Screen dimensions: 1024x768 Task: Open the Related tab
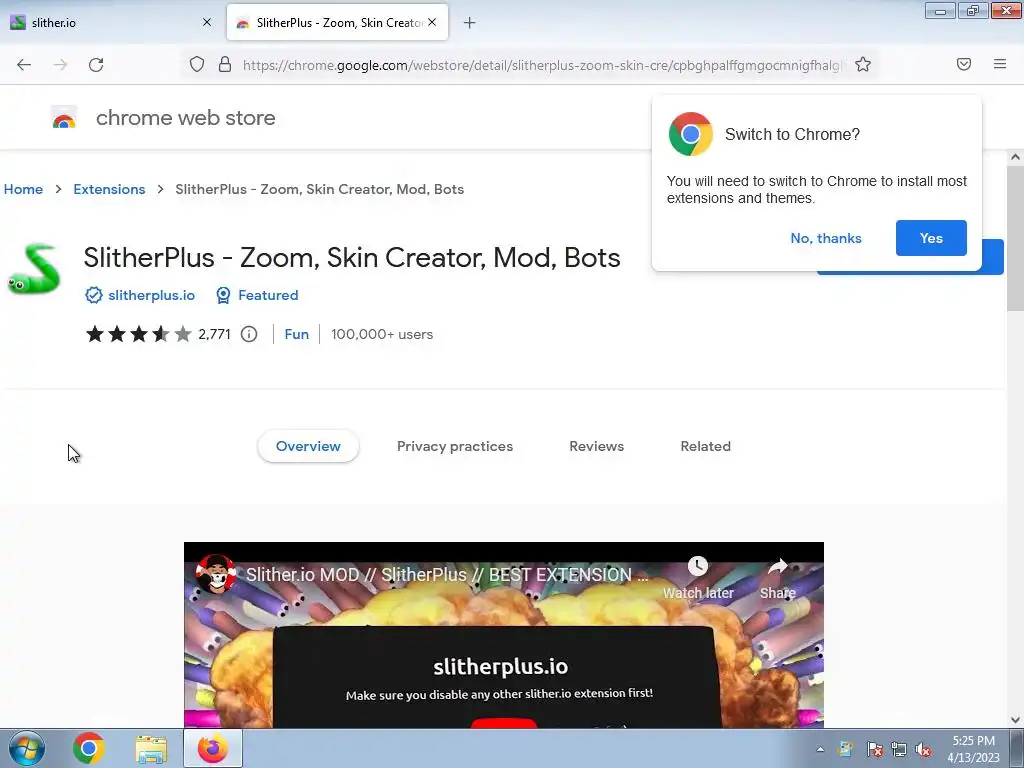coord(705,446)
